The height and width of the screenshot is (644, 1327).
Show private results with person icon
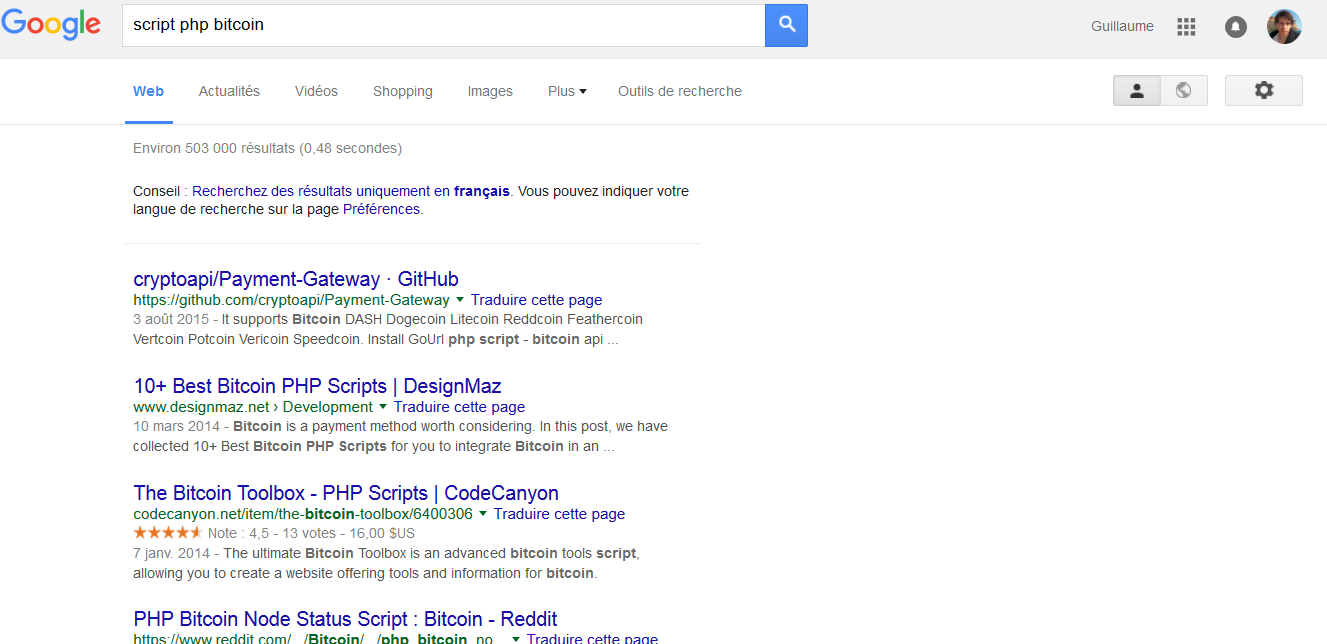tap(1137, 90)
